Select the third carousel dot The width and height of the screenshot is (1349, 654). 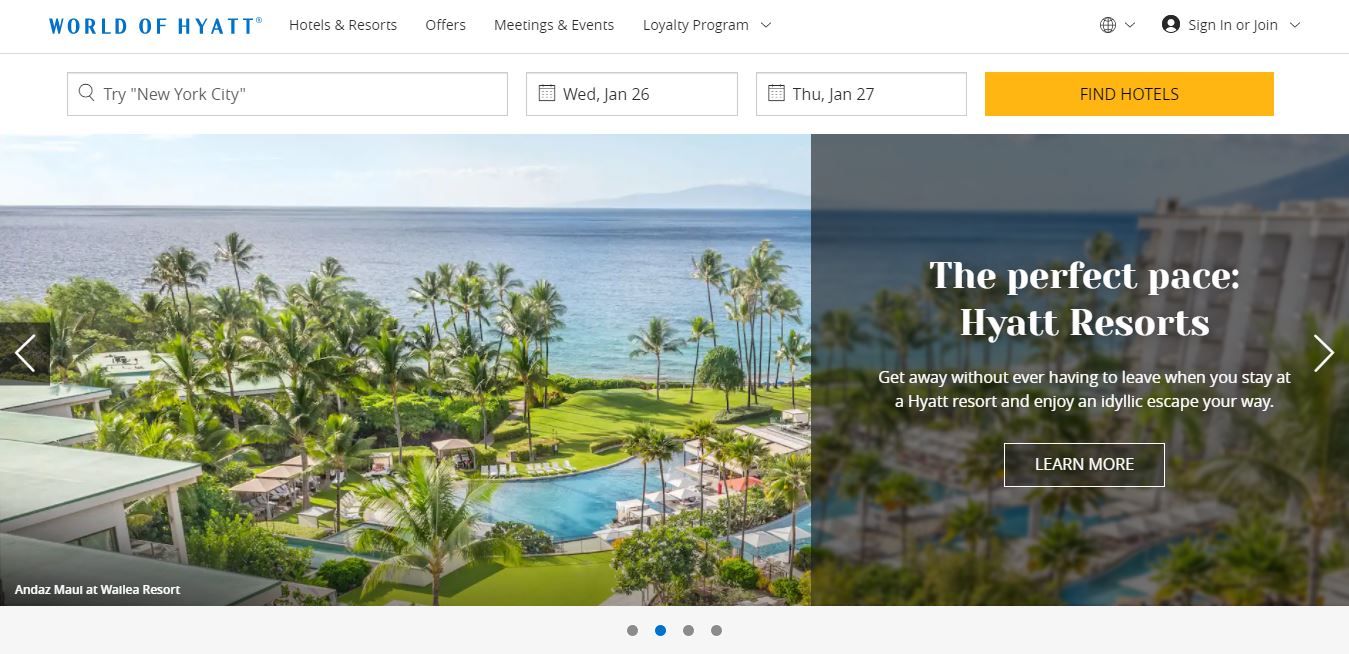pyautogui.click(x=688, y=630)
